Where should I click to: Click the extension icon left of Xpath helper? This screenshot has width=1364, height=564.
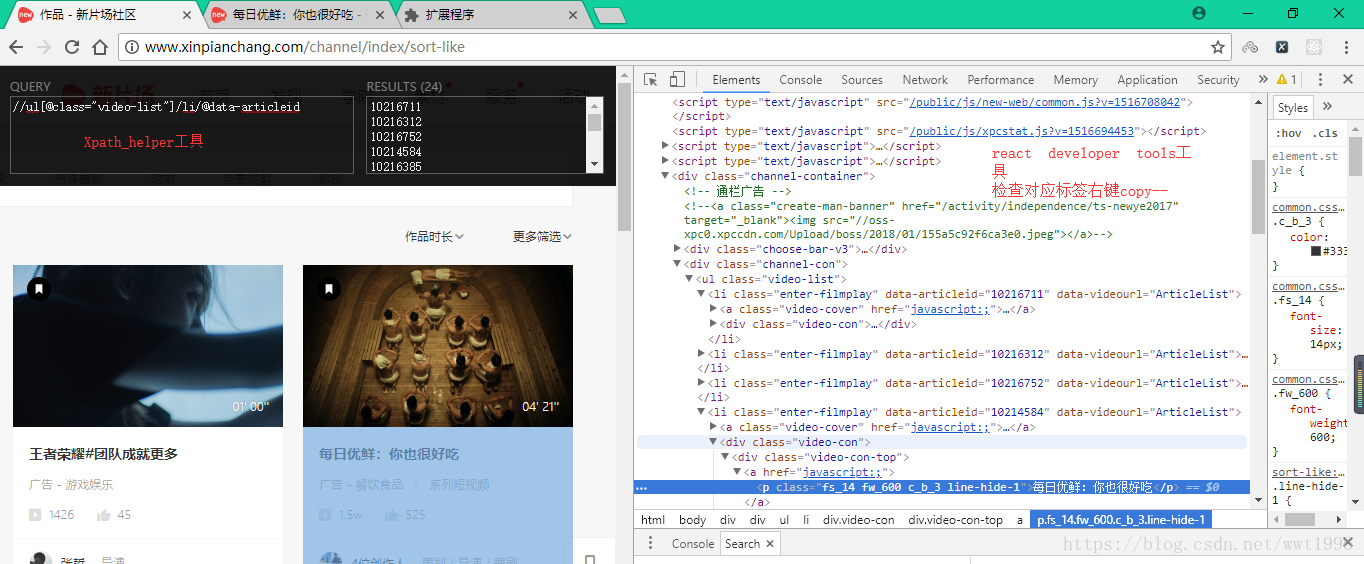[1250, 47]
